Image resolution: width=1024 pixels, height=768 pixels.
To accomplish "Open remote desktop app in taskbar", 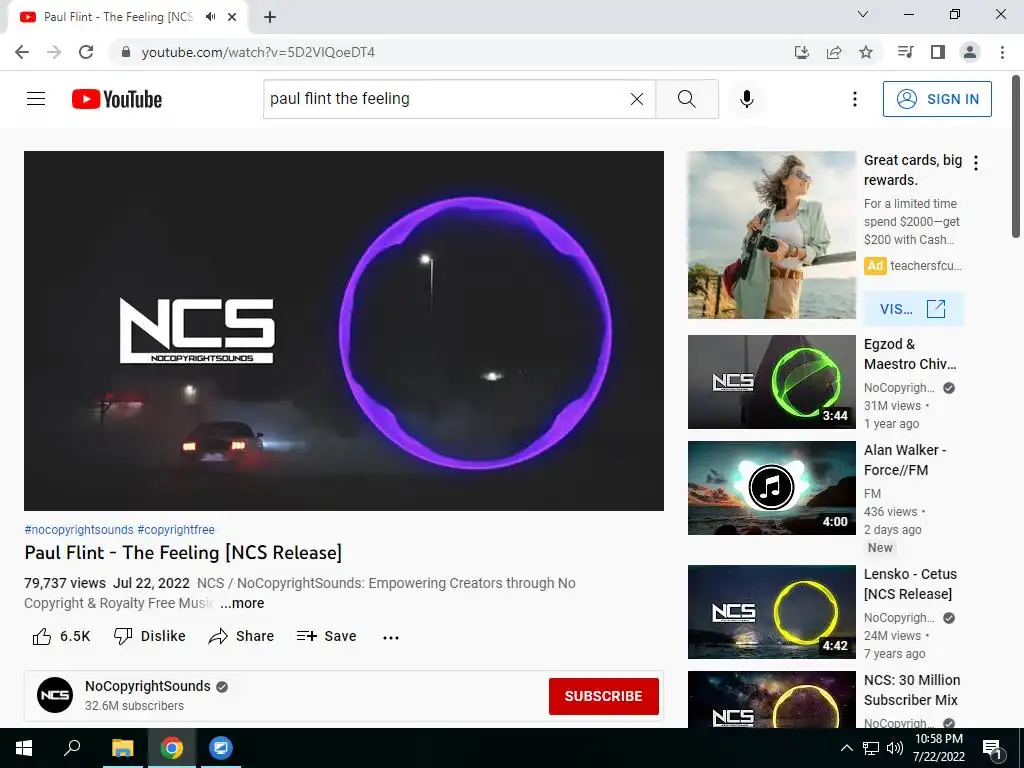I will 221,748.
